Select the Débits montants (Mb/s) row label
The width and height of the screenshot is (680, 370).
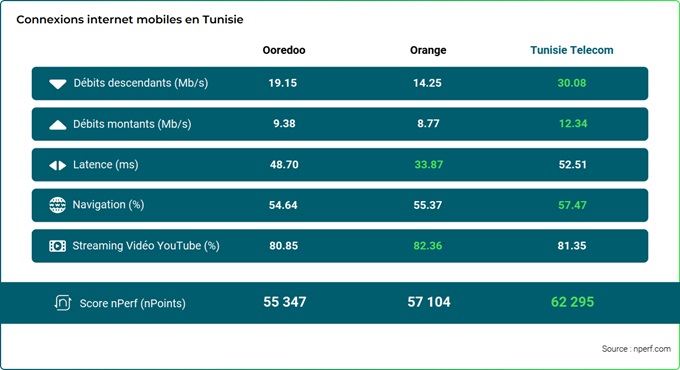(x=132, y=124)
